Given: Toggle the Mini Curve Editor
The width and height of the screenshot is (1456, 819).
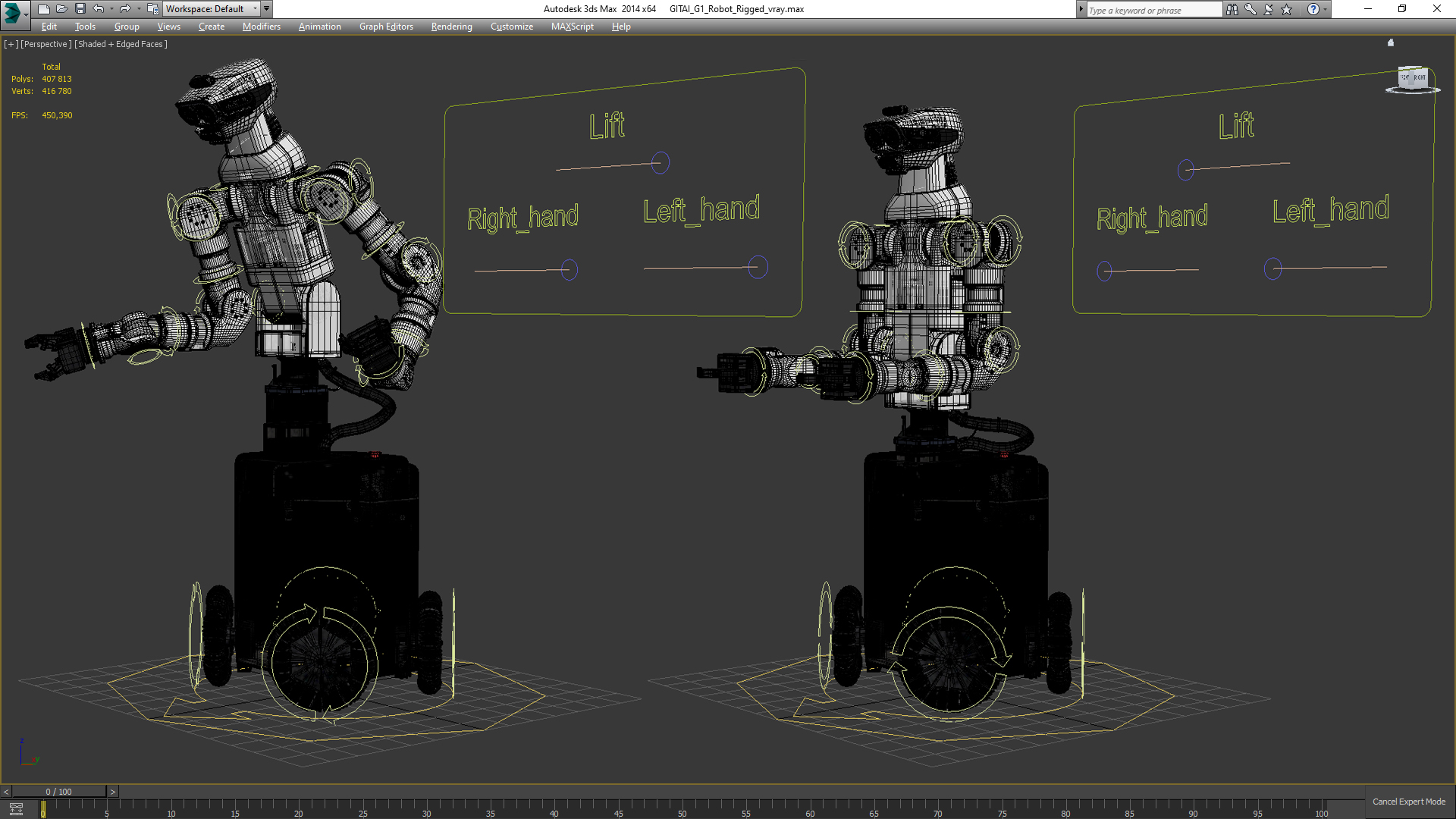Looking at the screenshot, I should (16, 809).
